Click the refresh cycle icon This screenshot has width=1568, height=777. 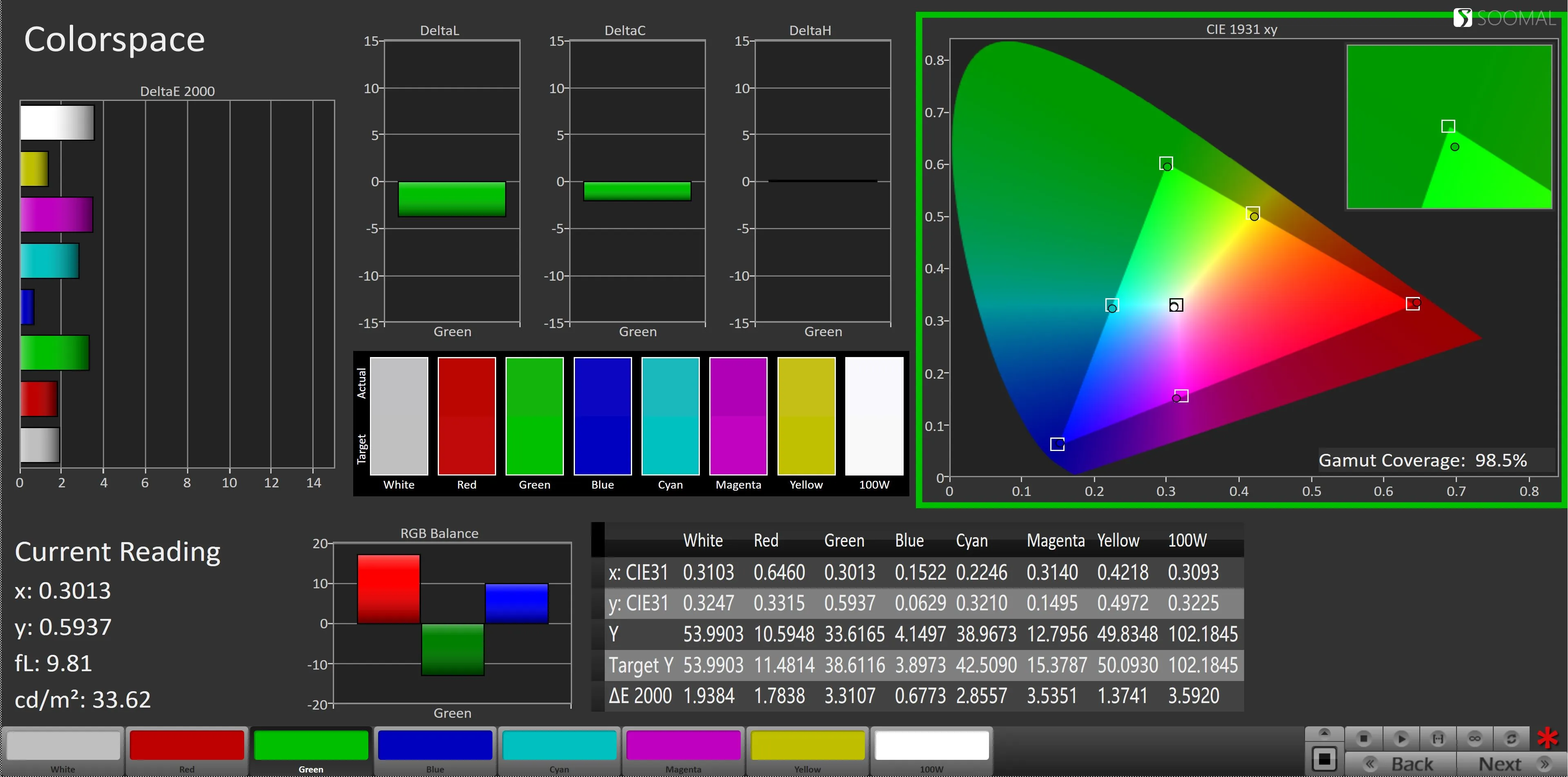point(1511,739)
